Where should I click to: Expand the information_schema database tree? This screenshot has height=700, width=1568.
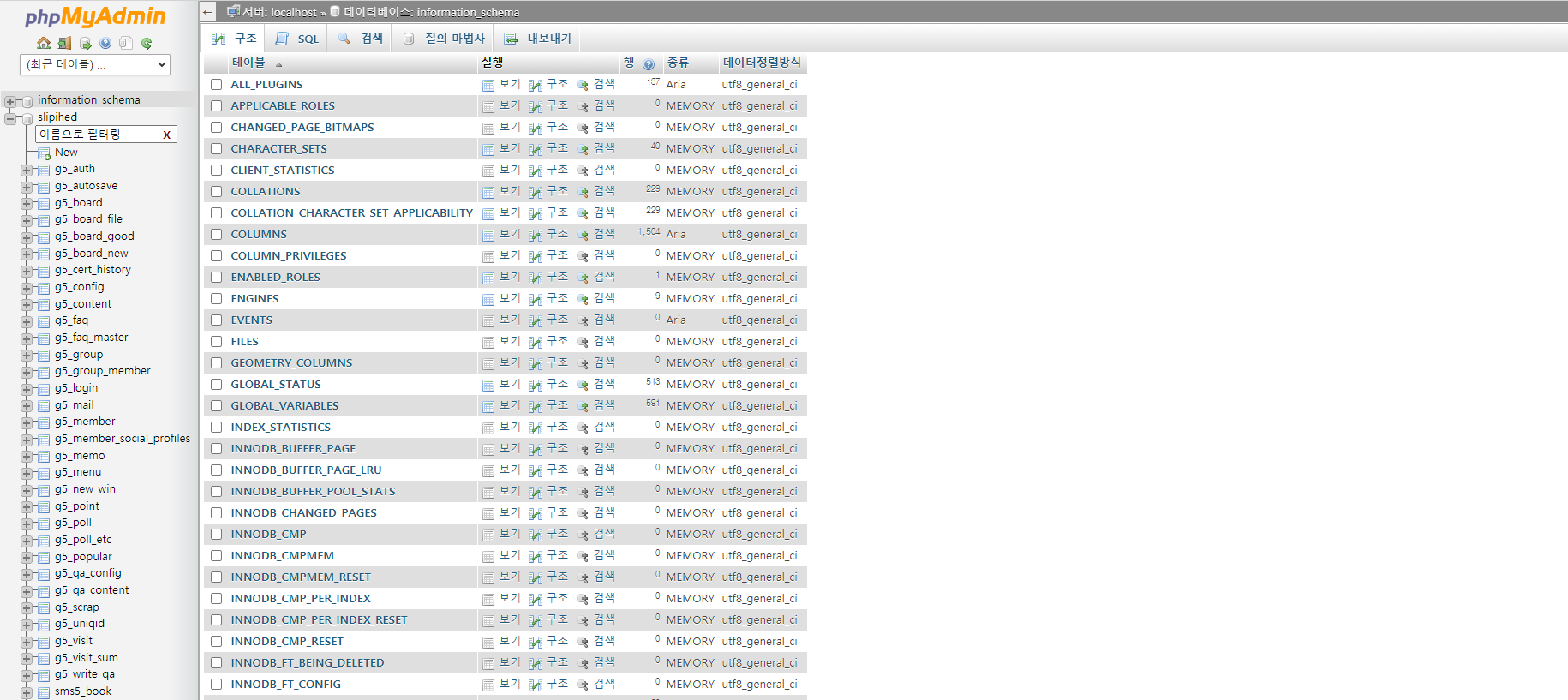coord(10,101)
